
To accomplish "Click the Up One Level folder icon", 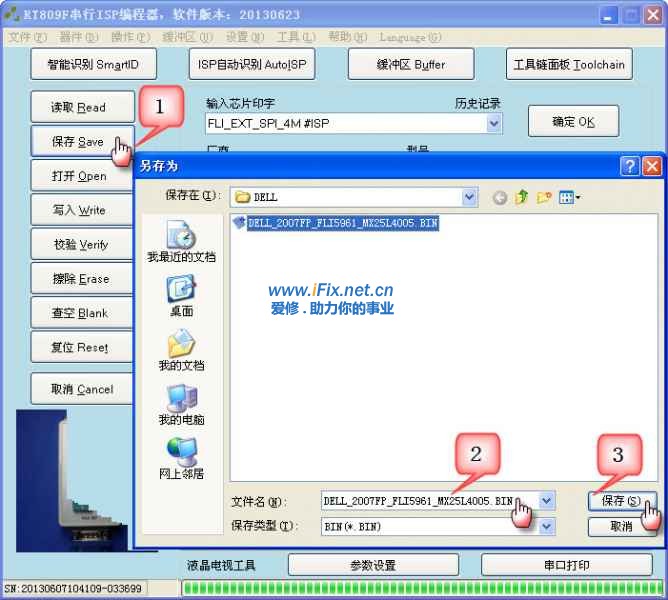I will tap(521, 197).
